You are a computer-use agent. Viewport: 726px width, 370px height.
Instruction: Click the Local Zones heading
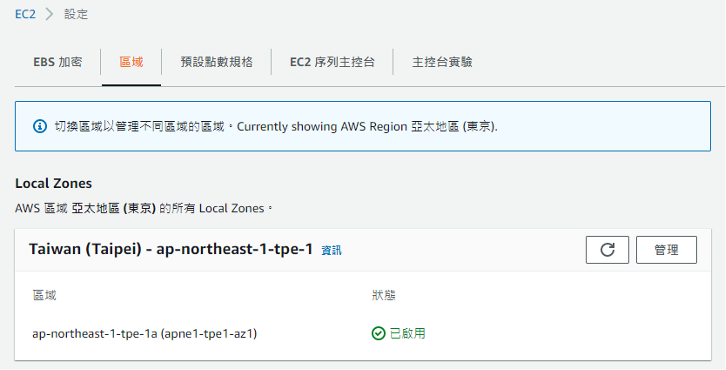click(x=53, y=183)
